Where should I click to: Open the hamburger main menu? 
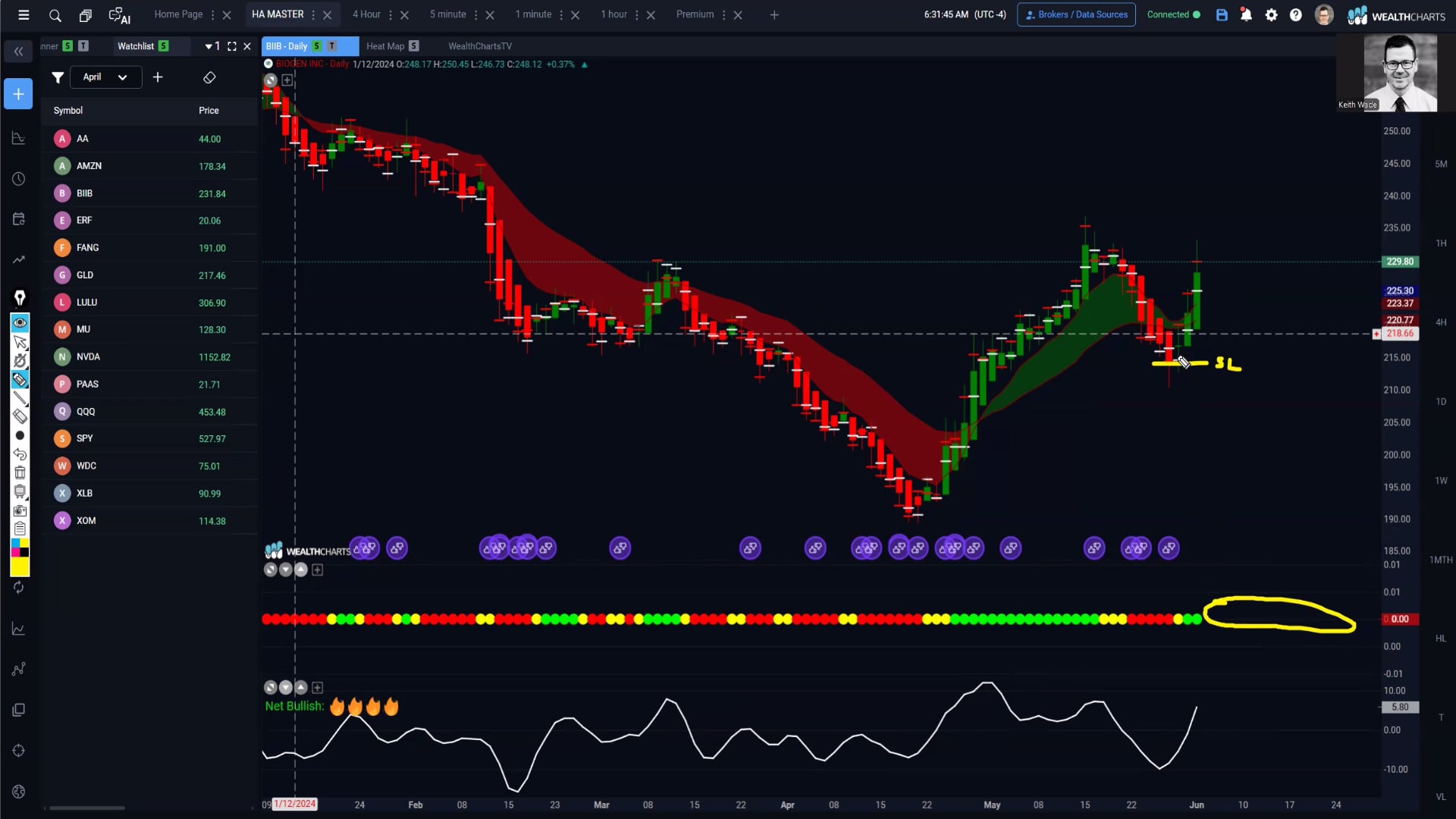pyautogui.click(x=24, y=15)
